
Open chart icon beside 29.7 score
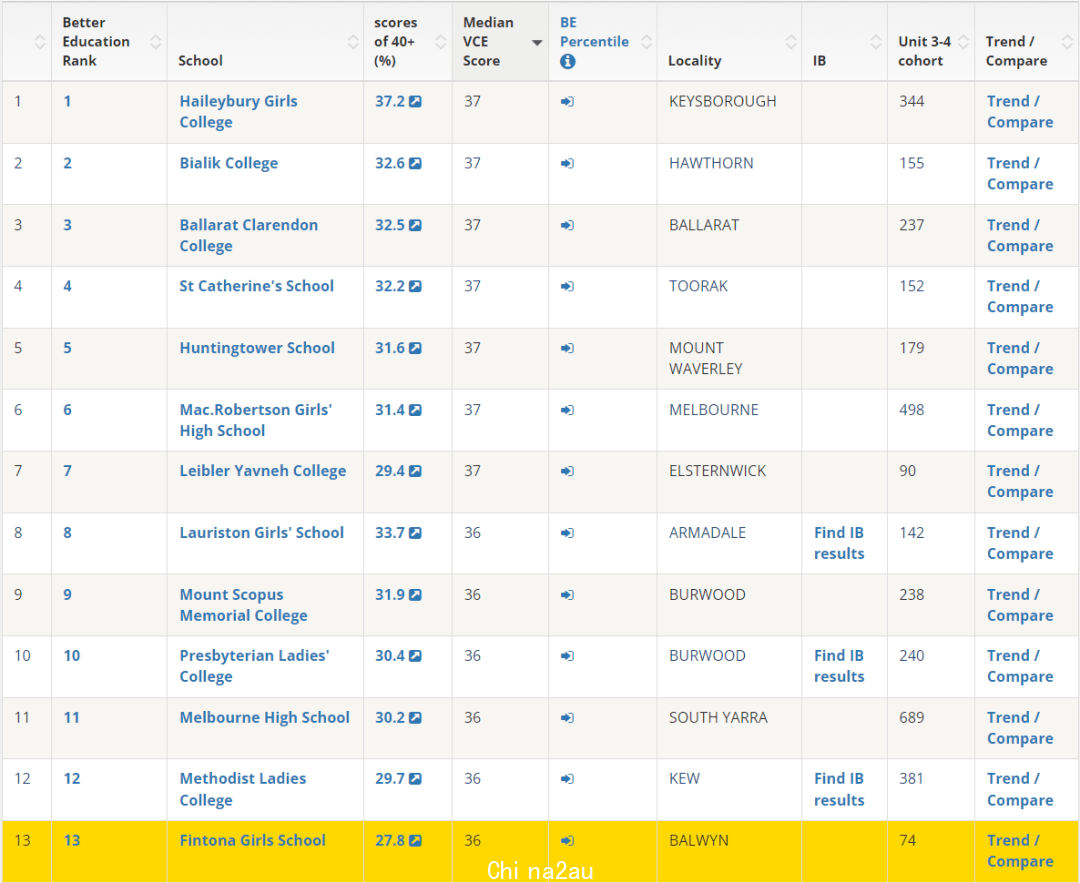(x=415, y=779)
